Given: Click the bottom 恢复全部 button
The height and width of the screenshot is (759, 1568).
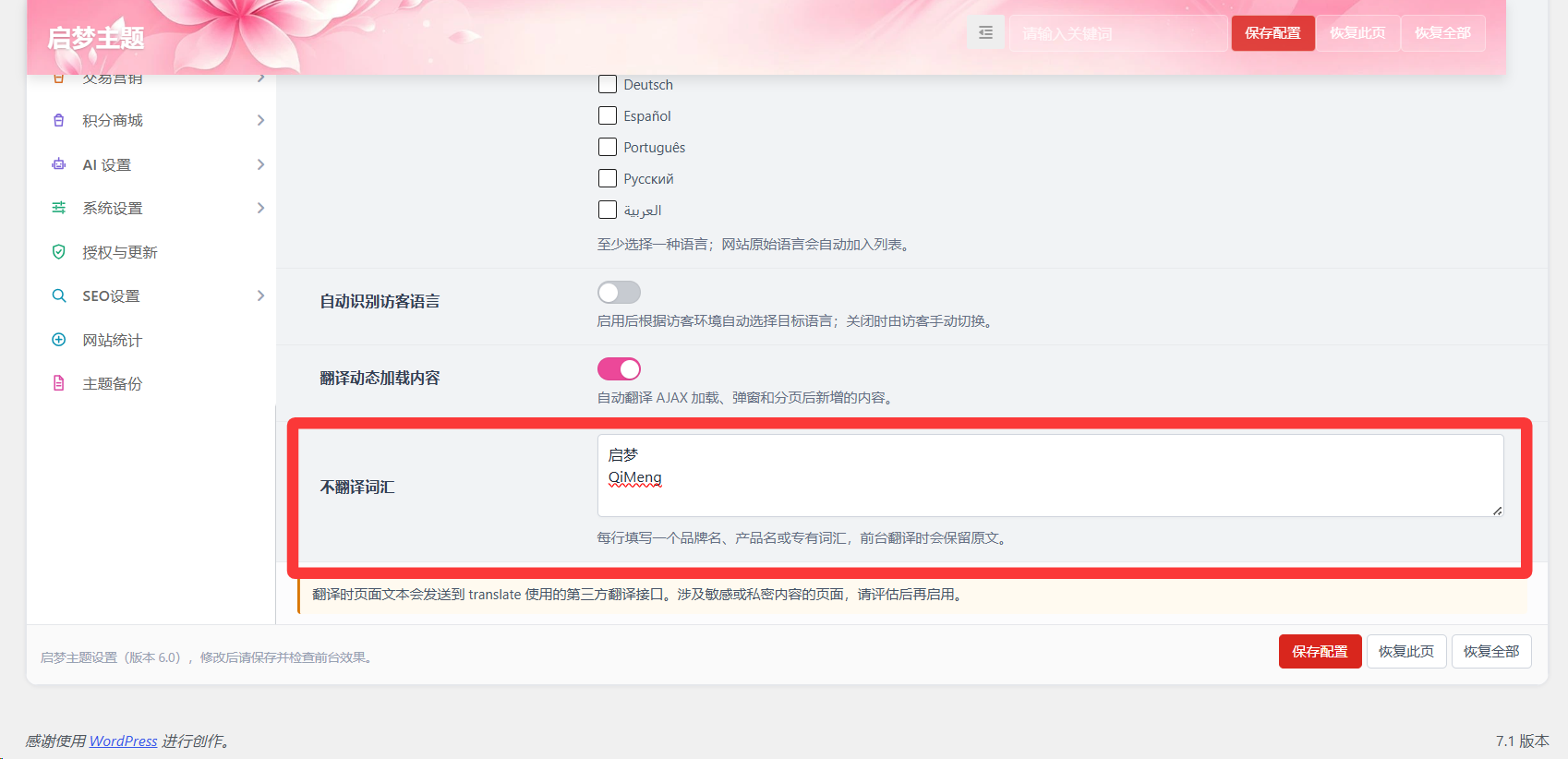Looking at the screenshot, I should coord(1491,651).
